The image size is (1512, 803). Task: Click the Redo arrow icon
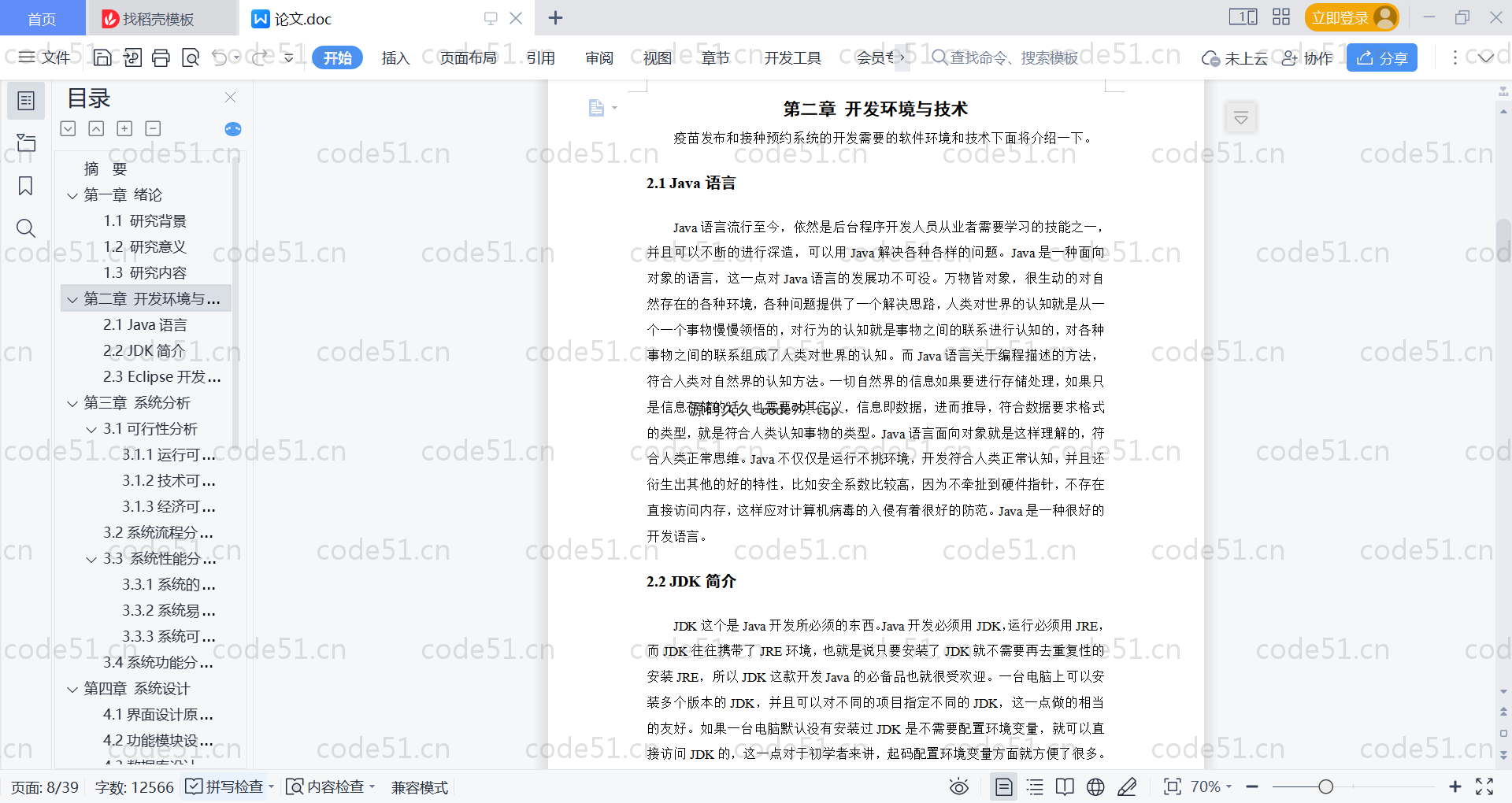click(259, 57)
